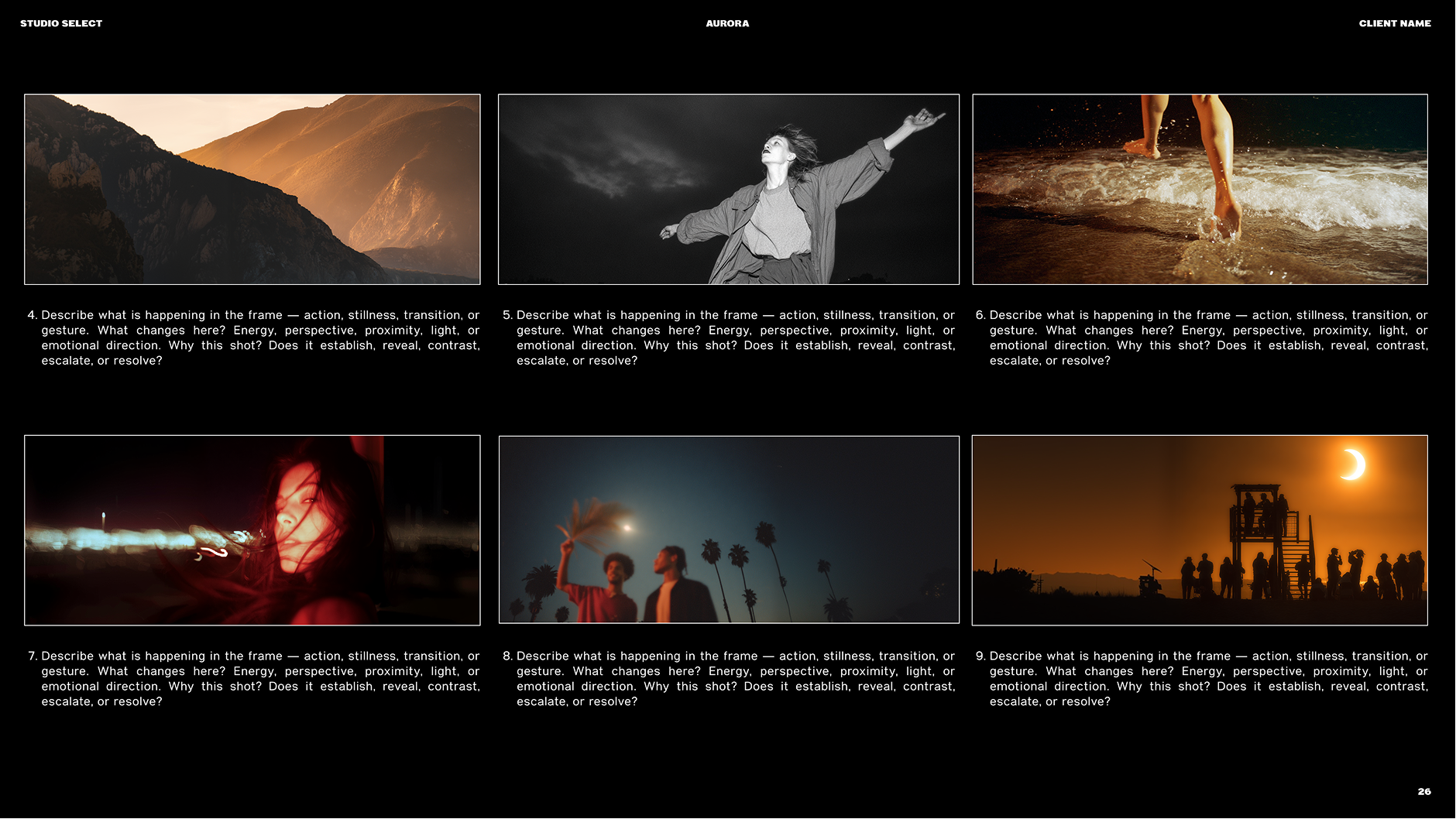The height and width of the screenshot is (819, 1456).
Task: Click page number 26 at bottom right
Action: (1423, 791)
